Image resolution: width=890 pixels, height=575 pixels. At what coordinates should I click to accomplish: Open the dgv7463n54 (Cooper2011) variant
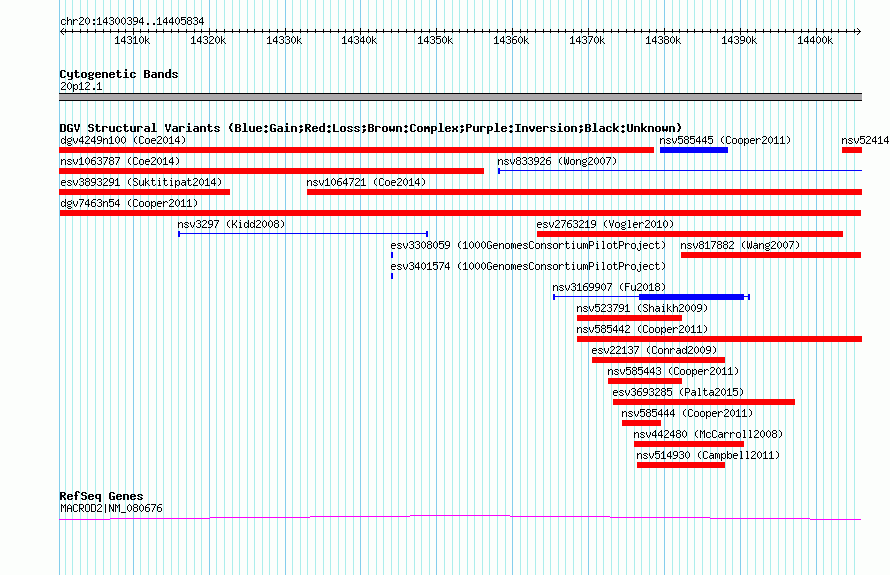(460, 213)
